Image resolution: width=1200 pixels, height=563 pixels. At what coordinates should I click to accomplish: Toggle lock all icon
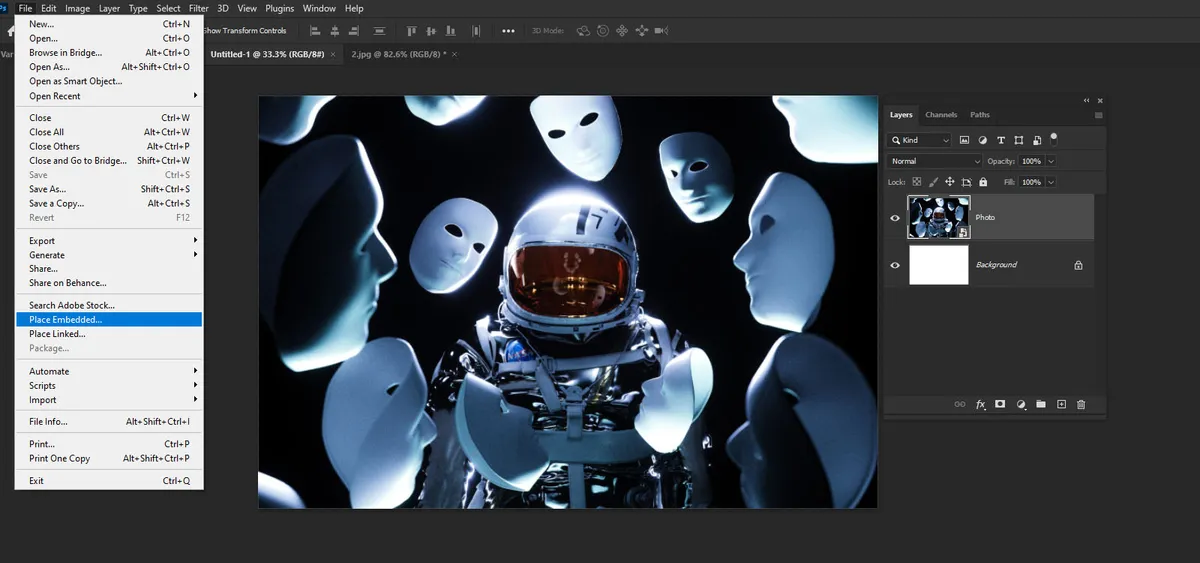click(x=983, y=182)
